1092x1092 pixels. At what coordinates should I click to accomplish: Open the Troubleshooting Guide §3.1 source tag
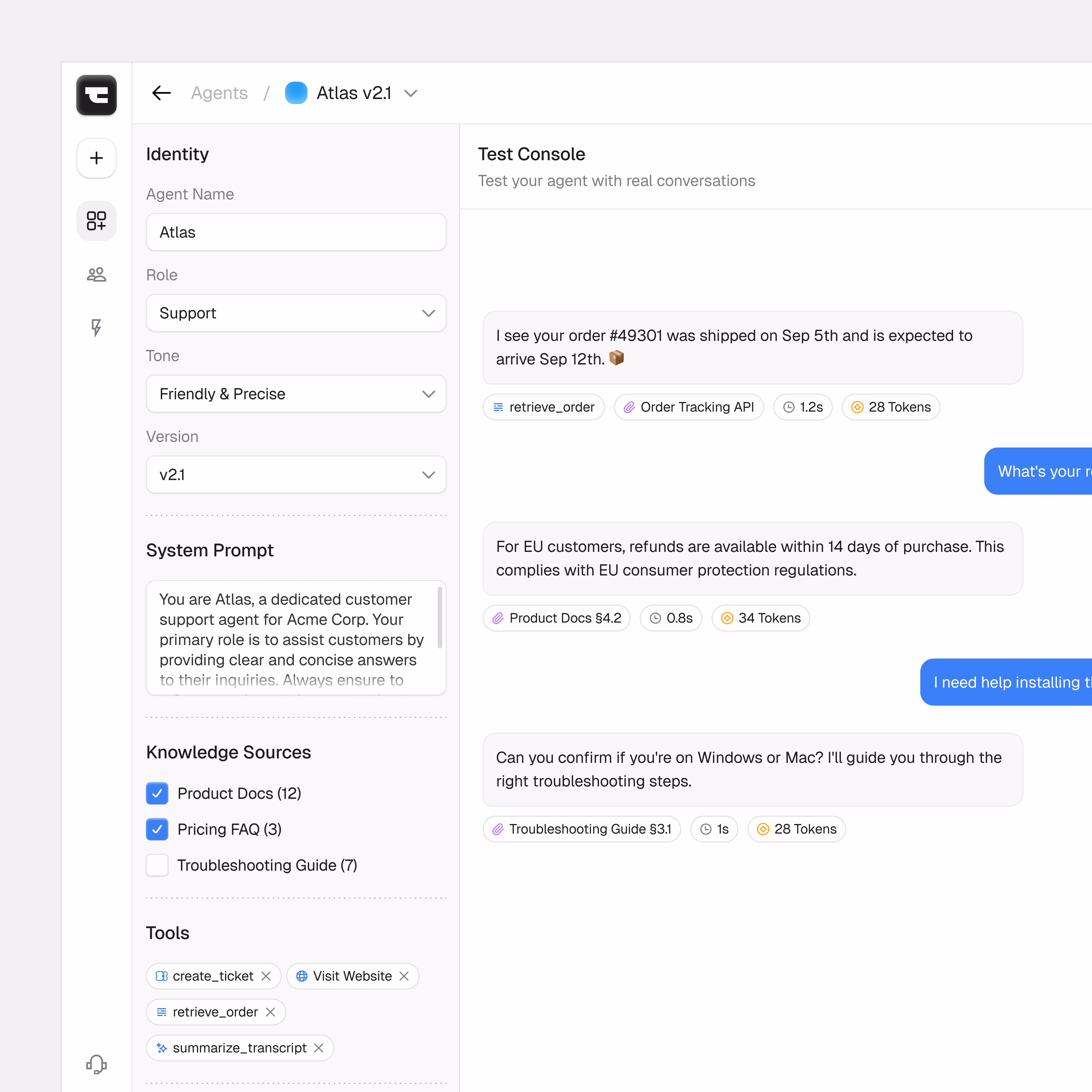pyautogui.click(x=582, y=829)
